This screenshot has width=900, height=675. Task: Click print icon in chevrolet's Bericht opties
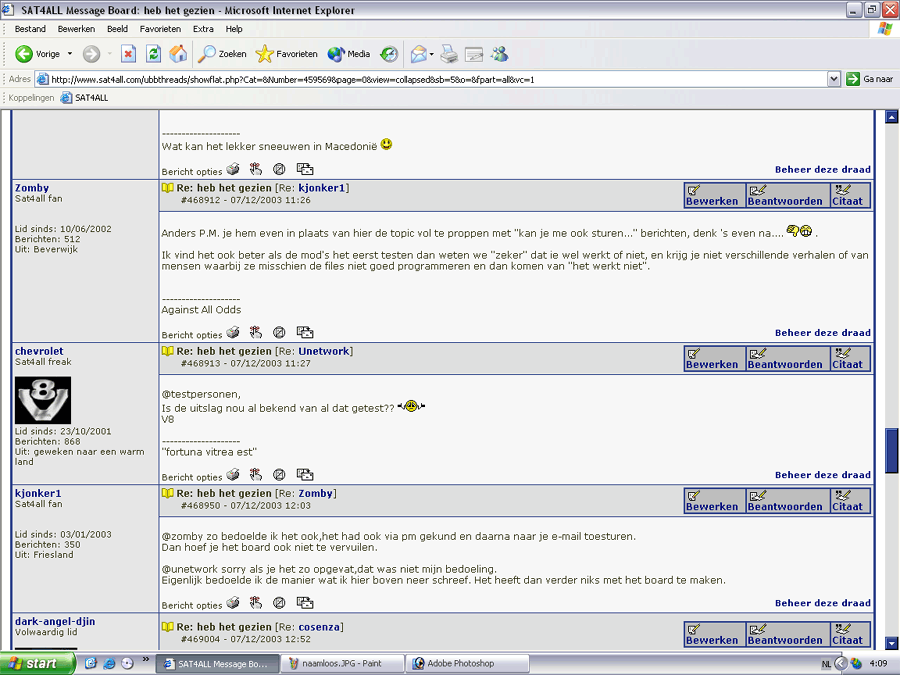pos(233,474)
